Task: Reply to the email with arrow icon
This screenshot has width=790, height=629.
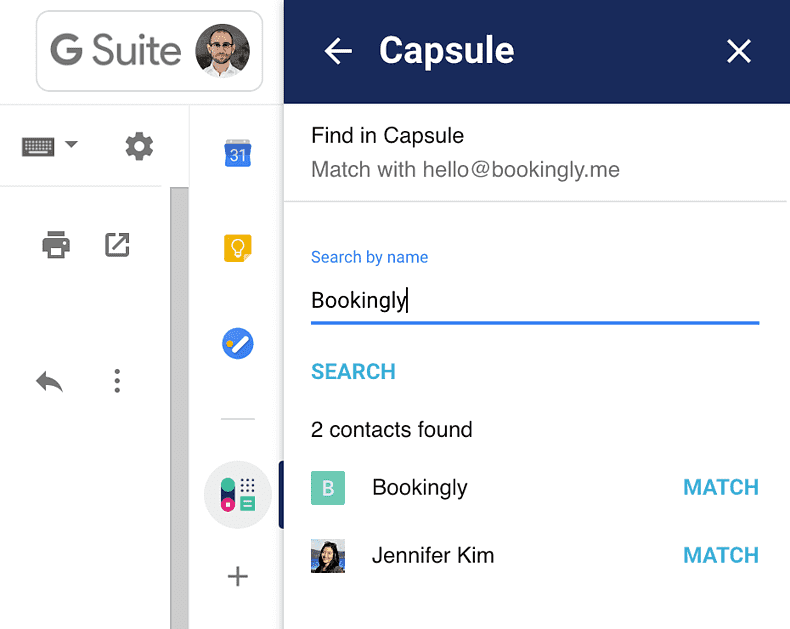Action: [49, 381]
